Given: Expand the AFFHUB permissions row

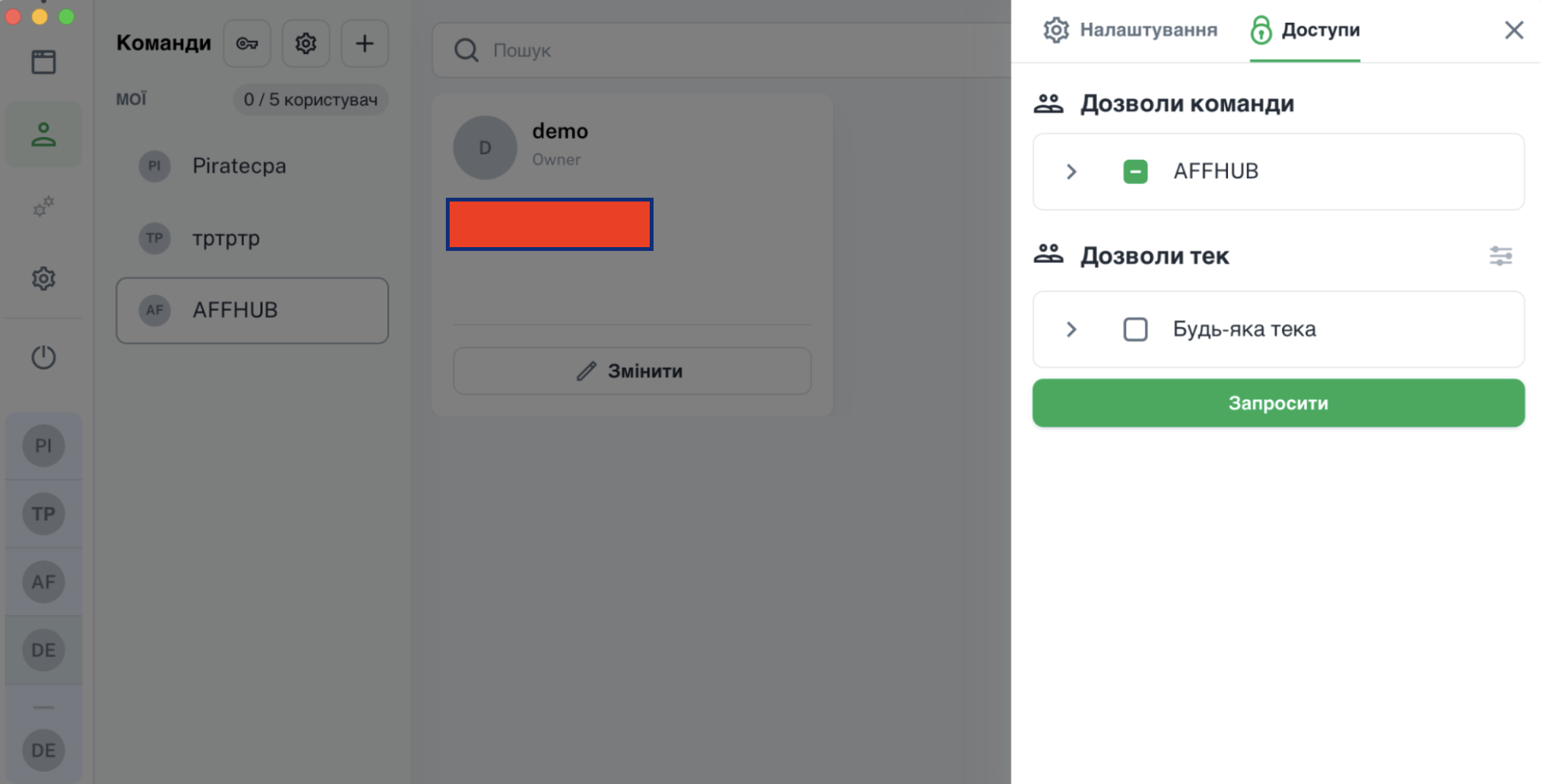Looking at the screenshot, I should coord(1071,172).
